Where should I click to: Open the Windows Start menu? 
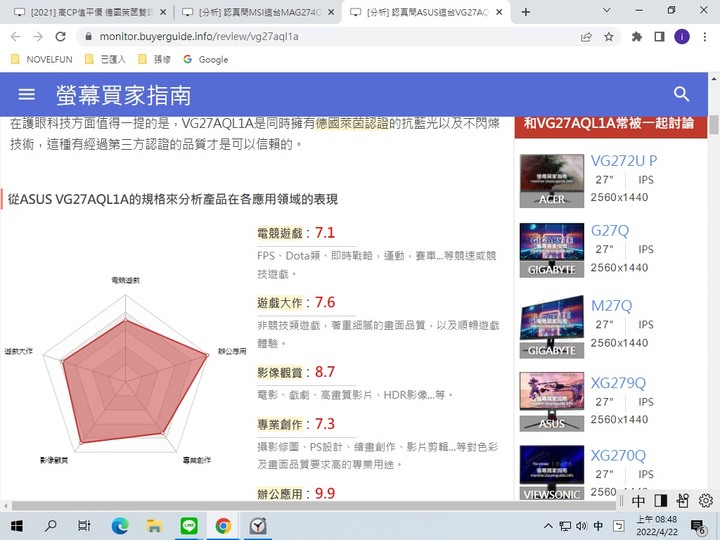[x=17, y=526]
